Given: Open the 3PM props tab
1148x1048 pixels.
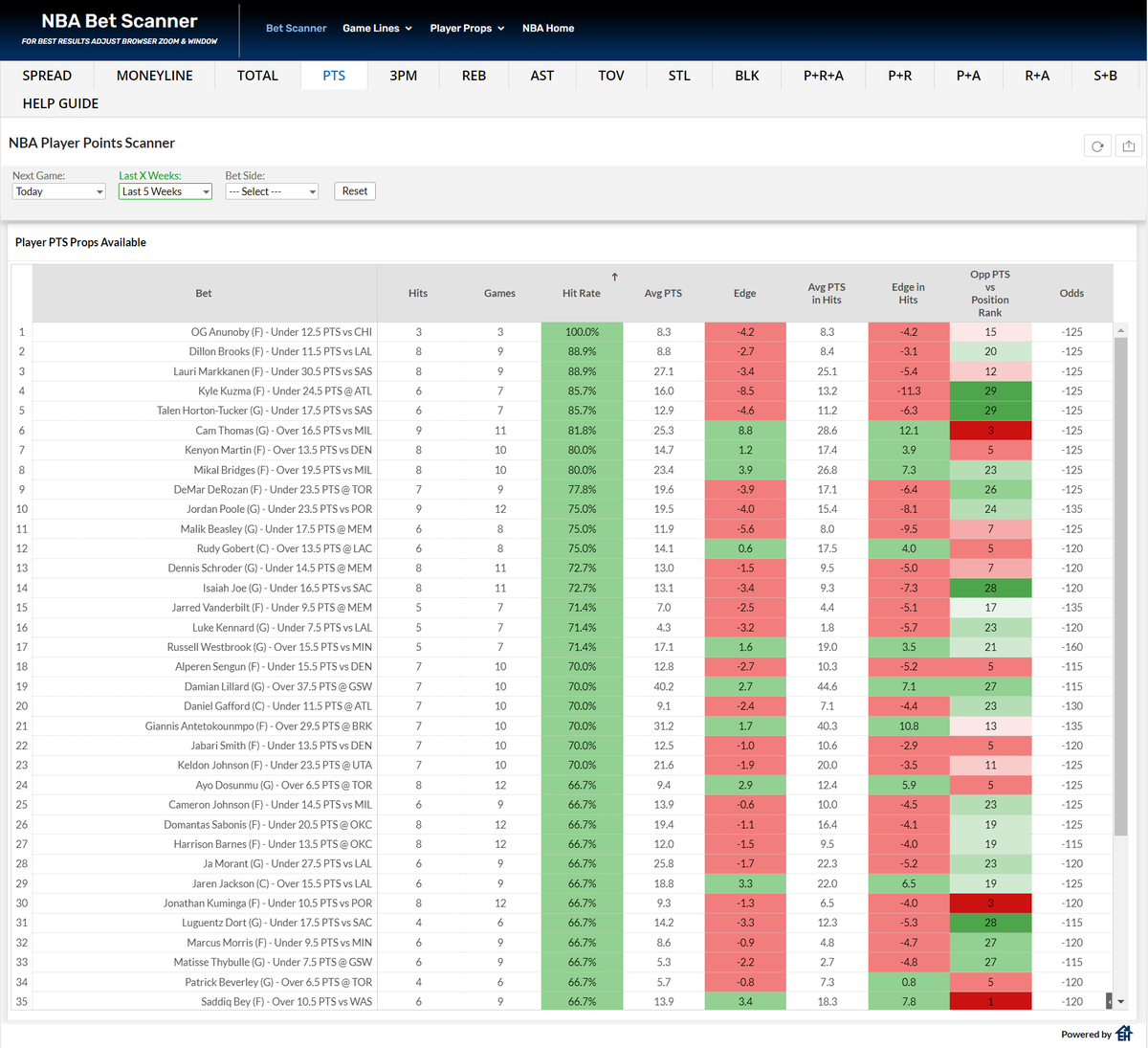Looking at the screenshot, I should coord(403,75).
